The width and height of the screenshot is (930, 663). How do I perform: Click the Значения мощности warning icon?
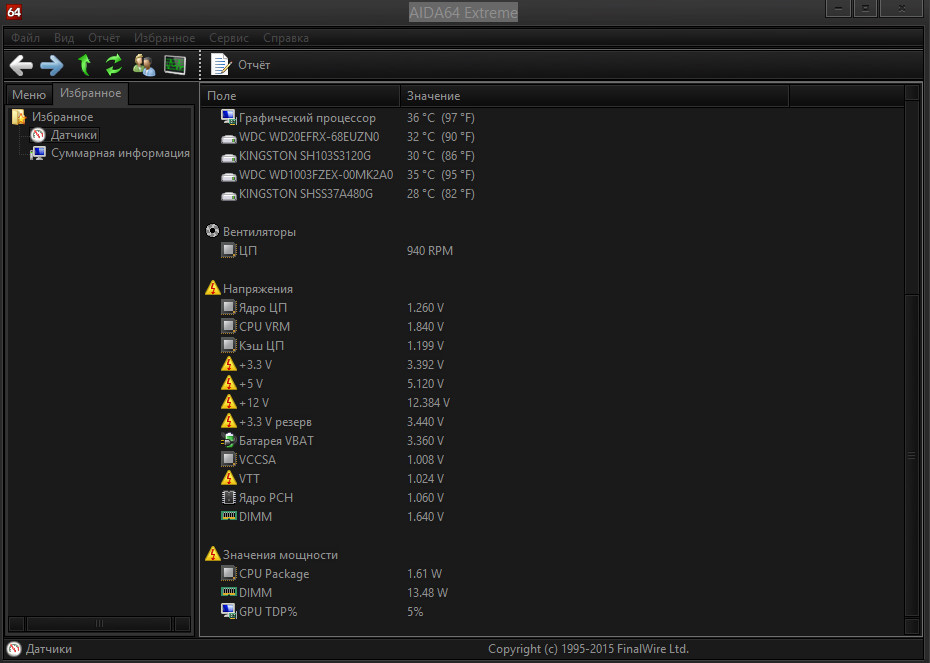[212, 554]
